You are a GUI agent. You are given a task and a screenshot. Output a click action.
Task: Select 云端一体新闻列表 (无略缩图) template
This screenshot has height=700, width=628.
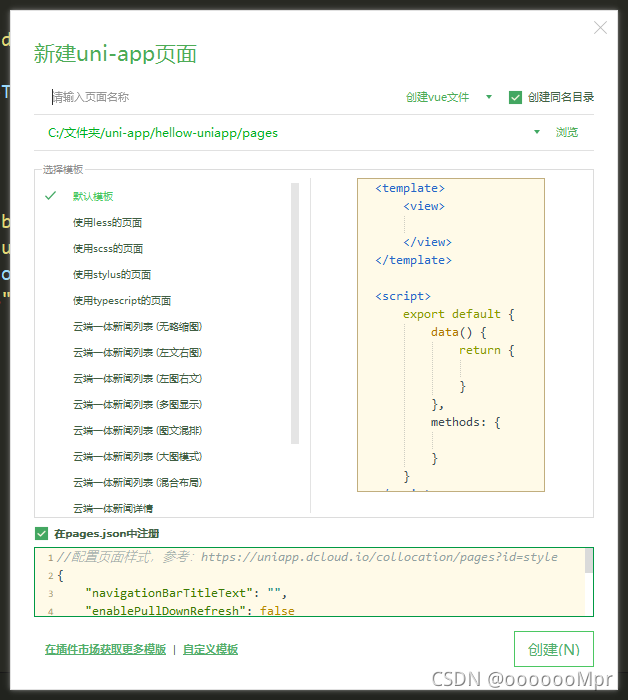[137, 326]
